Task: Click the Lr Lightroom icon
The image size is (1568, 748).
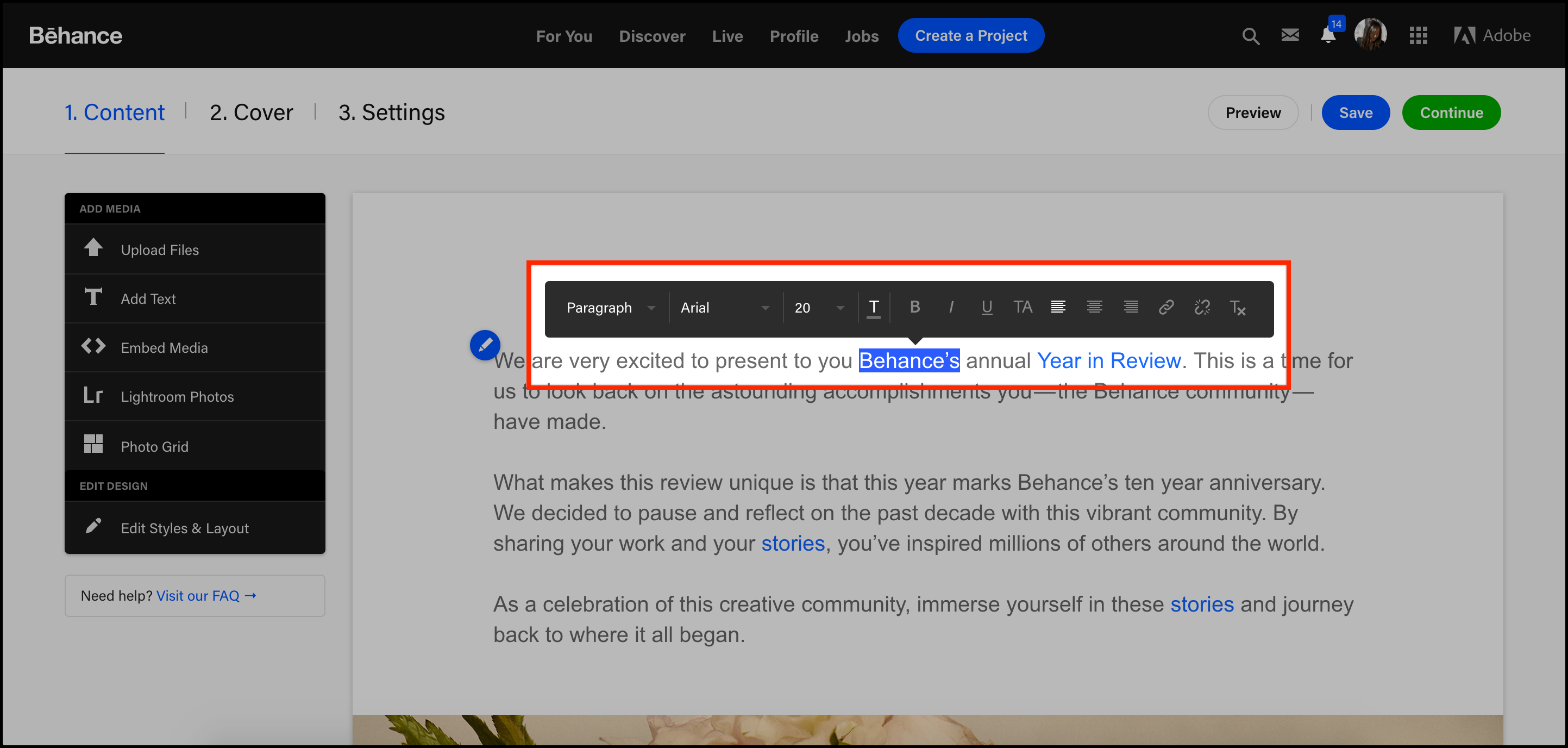Action: point(92,395)
